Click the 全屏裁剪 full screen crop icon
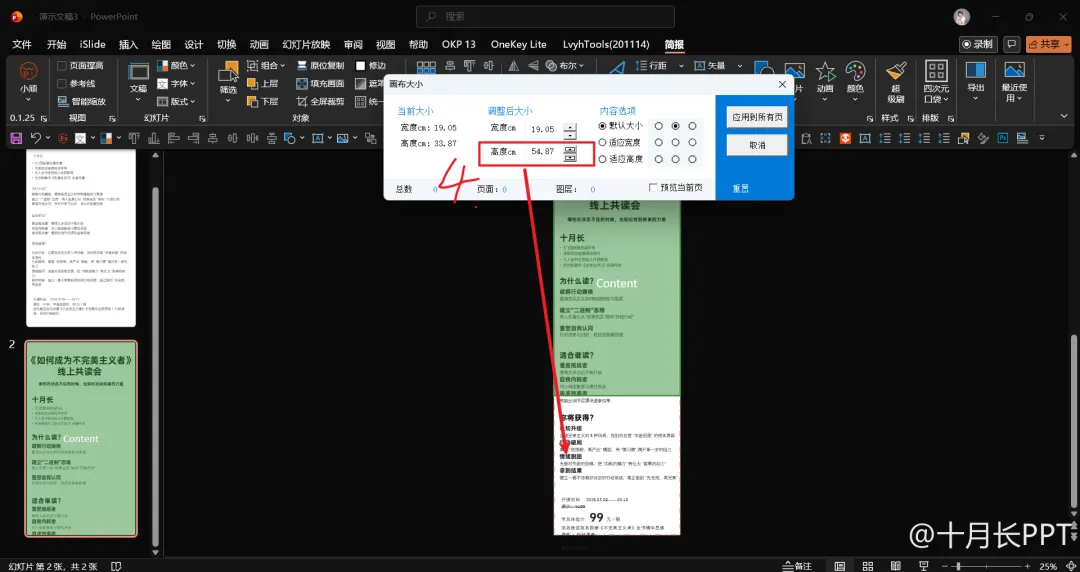 pyautogui.click(x=302, y=101)
